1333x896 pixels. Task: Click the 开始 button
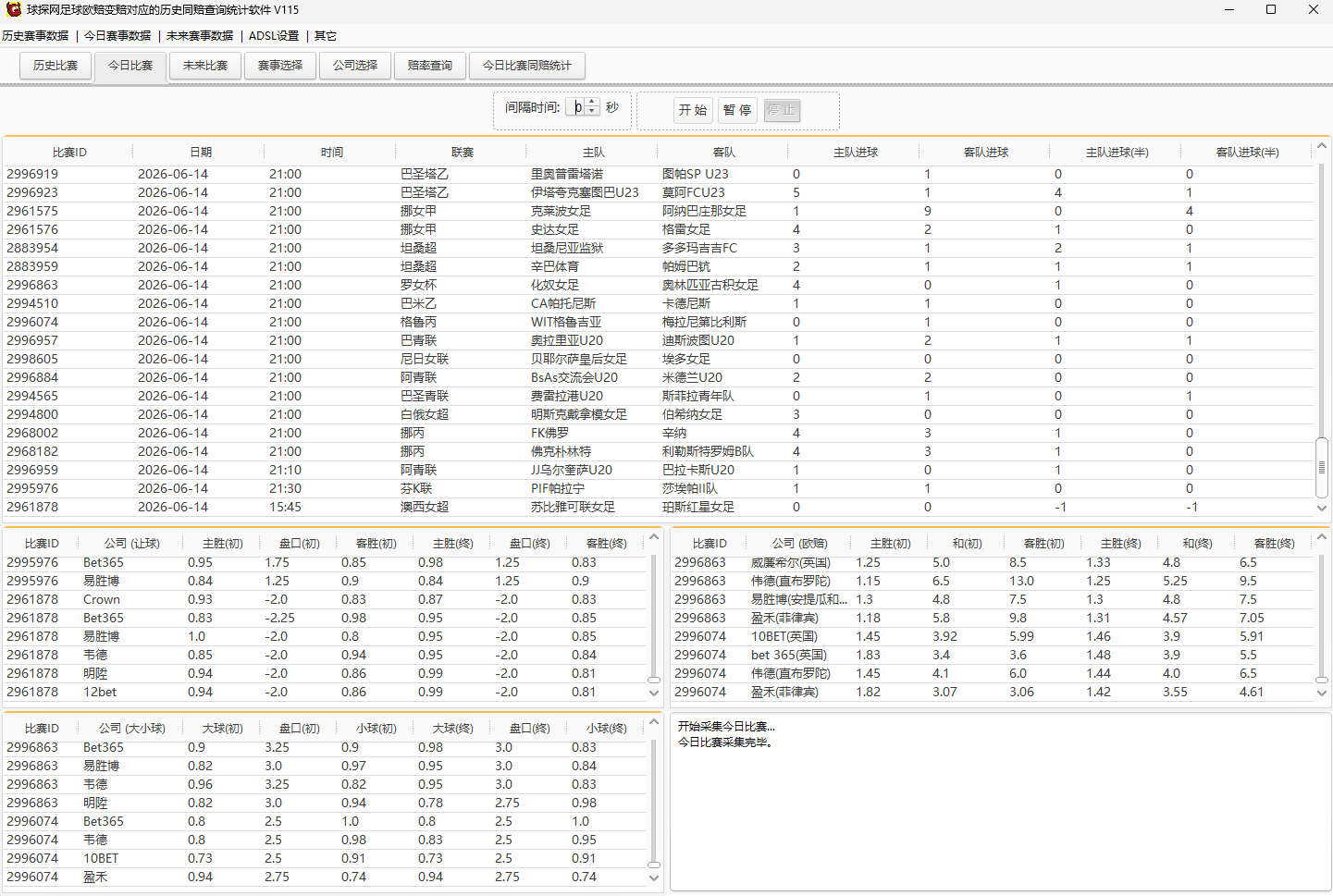(693, 110)
